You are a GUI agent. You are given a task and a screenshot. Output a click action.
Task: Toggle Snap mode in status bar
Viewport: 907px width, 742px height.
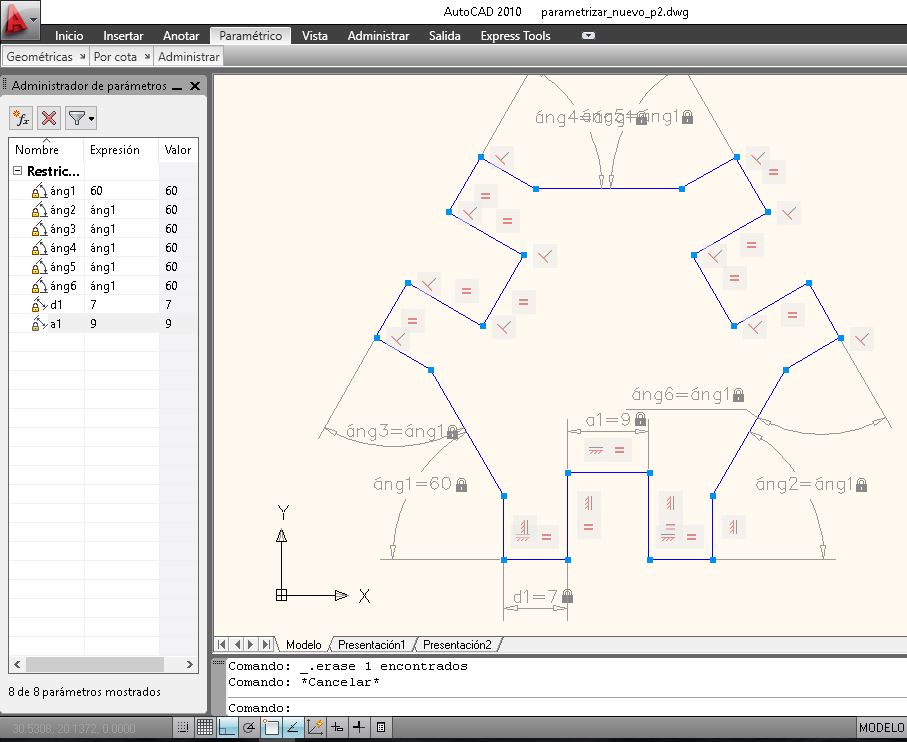coord(183,727)
